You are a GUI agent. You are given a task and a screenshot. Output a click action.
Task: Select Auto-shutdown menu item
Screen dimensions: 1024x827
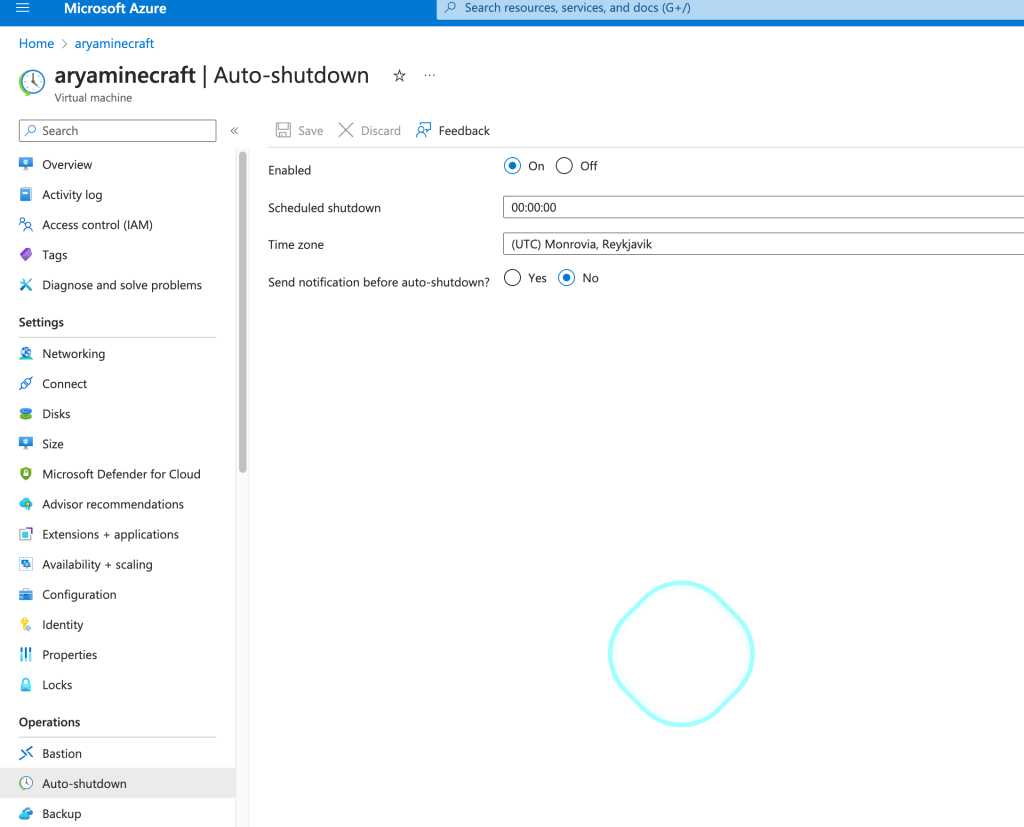click(118, 783)
